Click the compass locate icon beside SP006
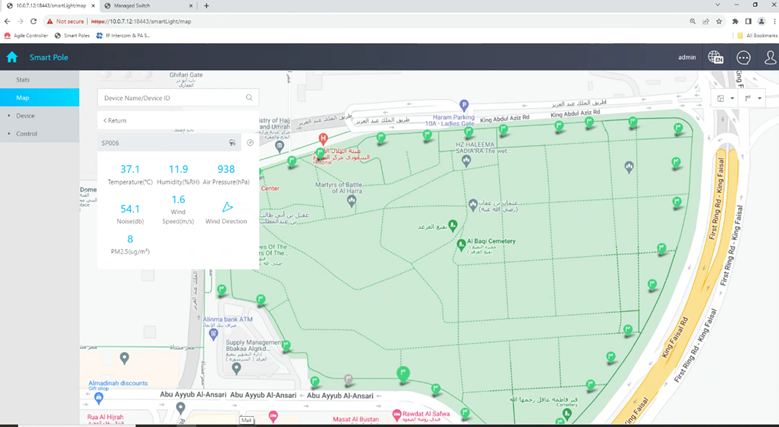The image size is (779, 427). point(250,143)
